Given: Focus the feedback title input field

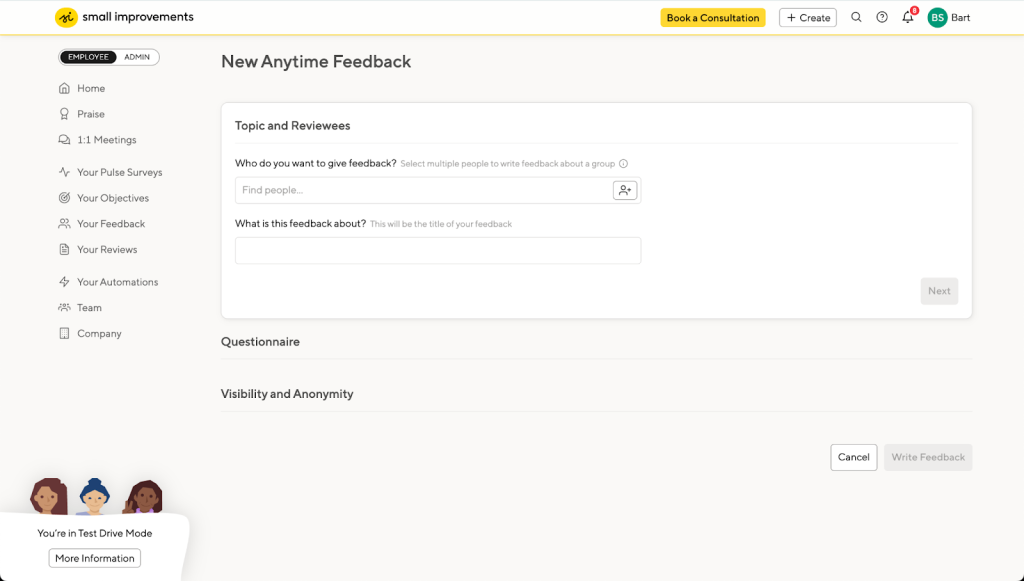Looking at the screenshot, I should click(x=437, y=251).
